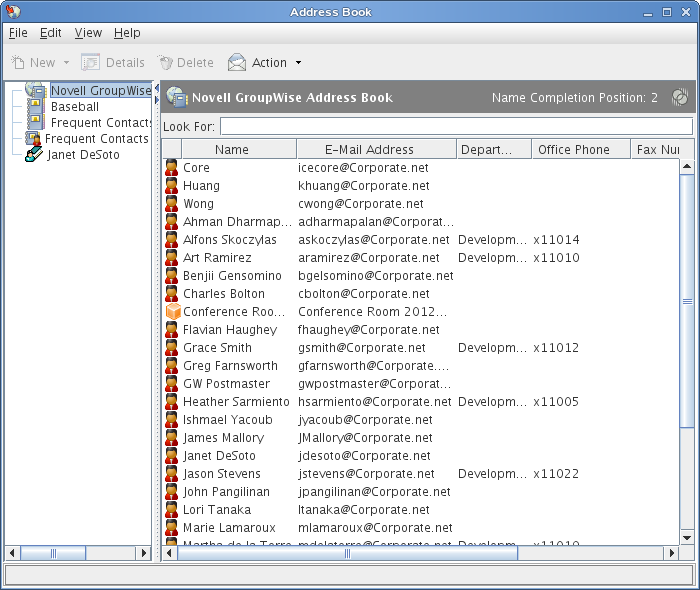Click the user icon for Charles Bolton
Viewport: 700px width, 590px height.
point(171,293)
